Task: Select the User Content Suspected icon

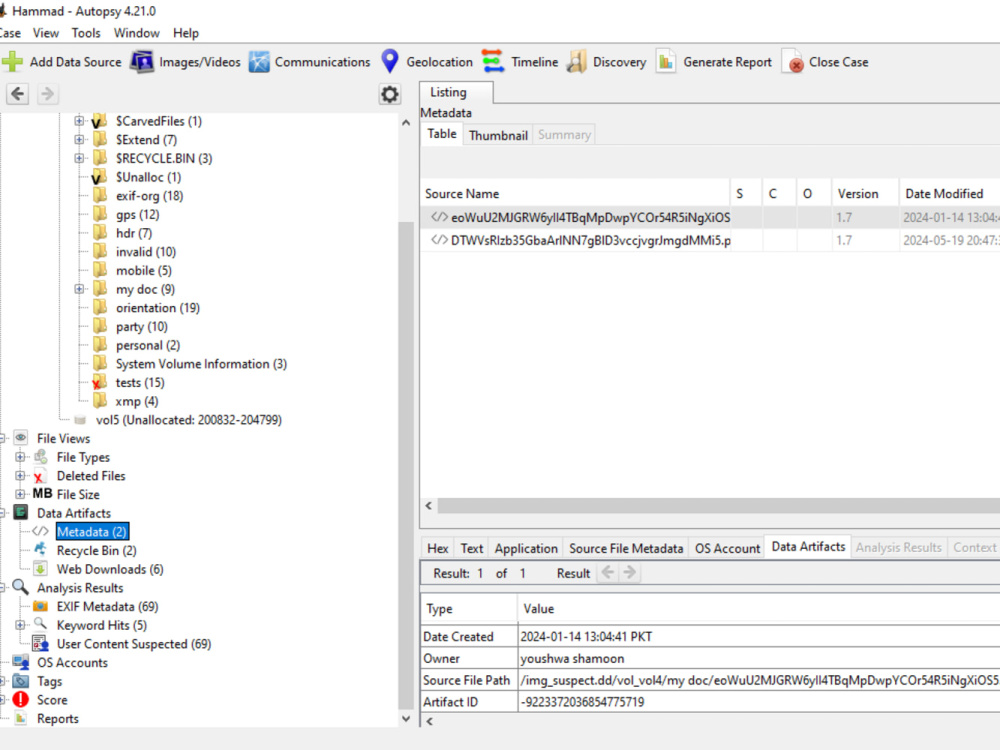Action: (x=40, y=643)
